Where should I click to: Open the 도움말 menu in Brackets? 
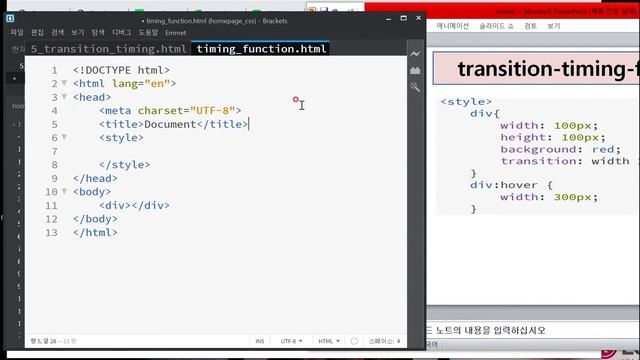coord(148,33)
